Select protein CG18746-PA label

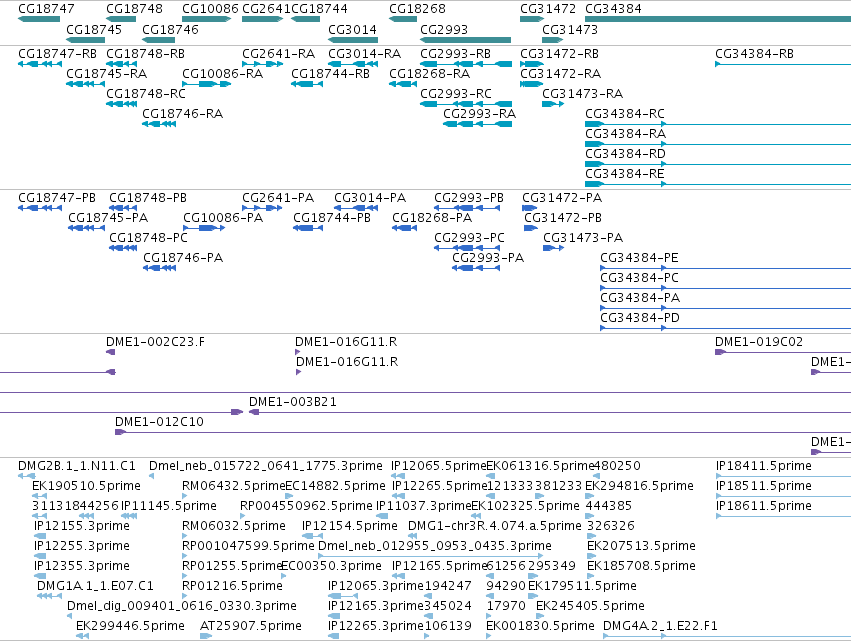click(x=183, y=257)
